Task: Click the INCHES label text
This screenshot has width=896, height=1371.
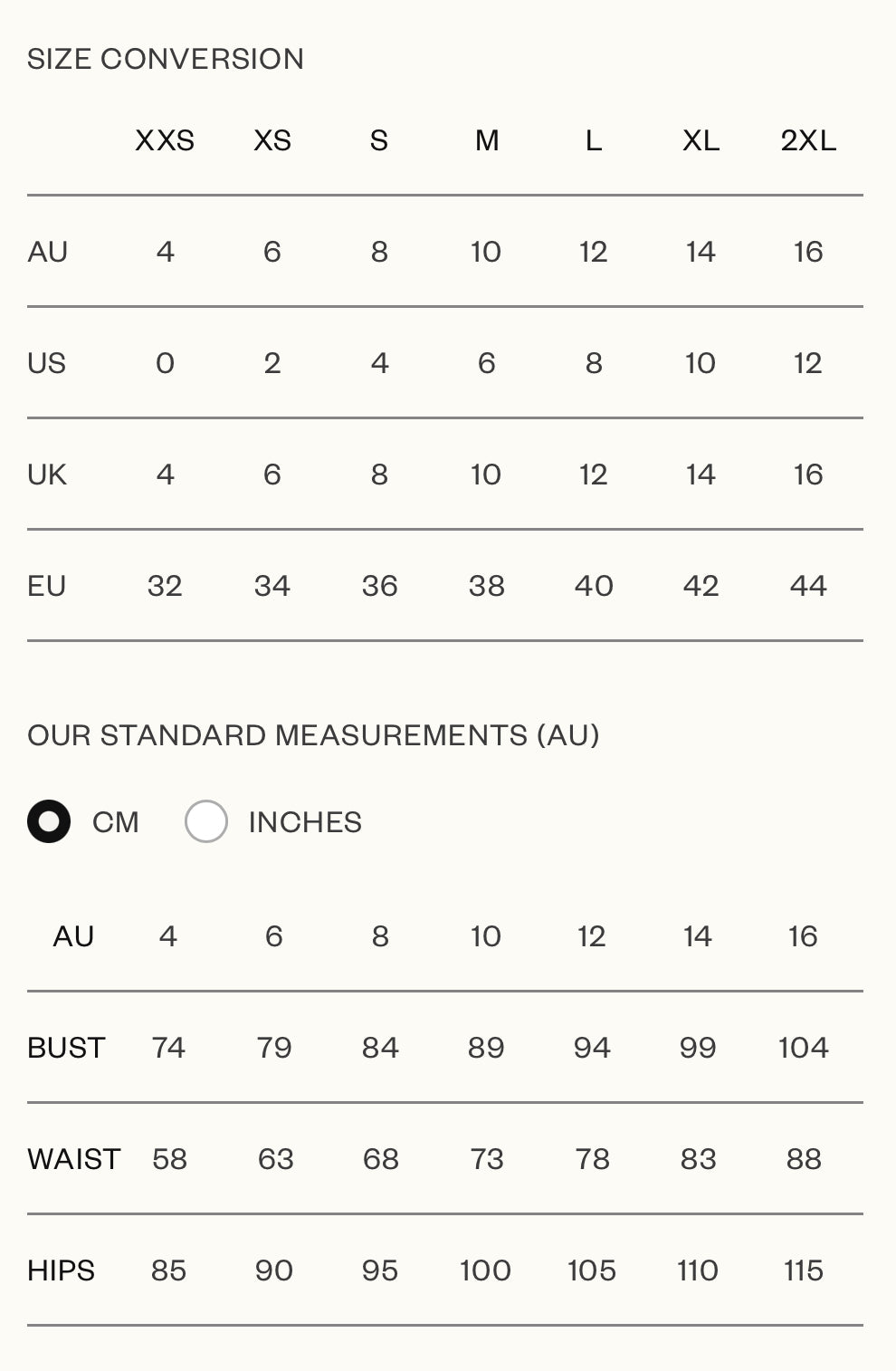Action: [x=305, y=822]
